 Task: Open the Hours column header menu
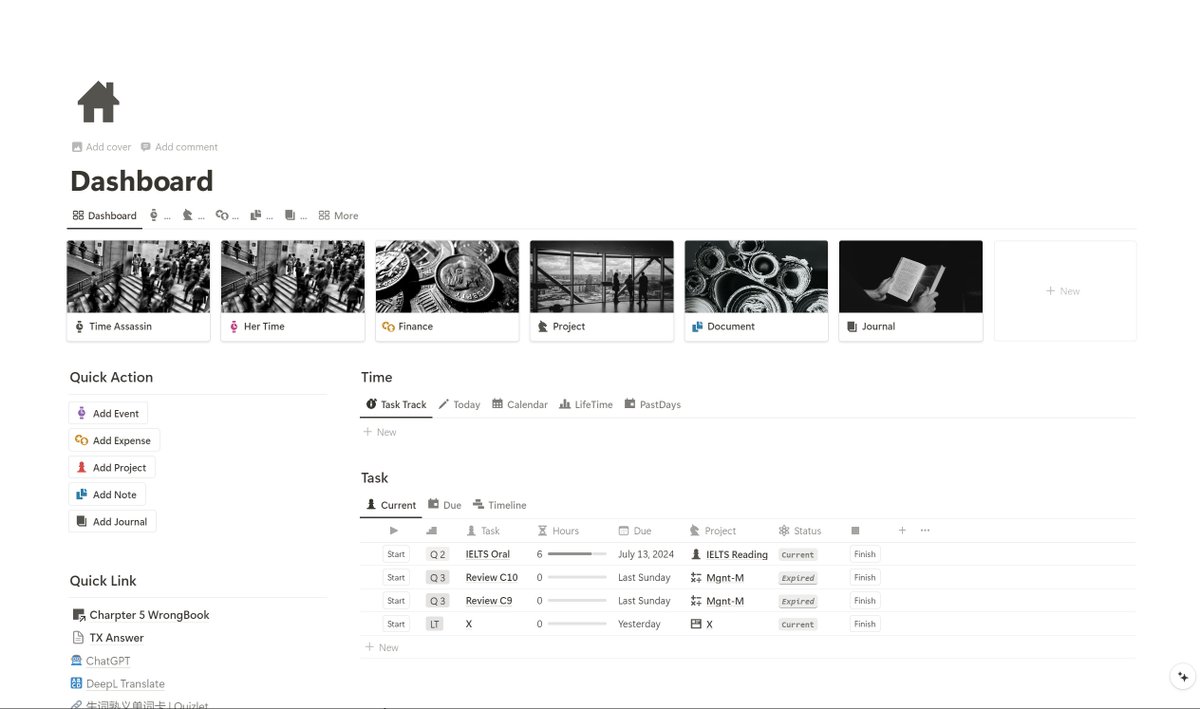click(x=558, y=531)
